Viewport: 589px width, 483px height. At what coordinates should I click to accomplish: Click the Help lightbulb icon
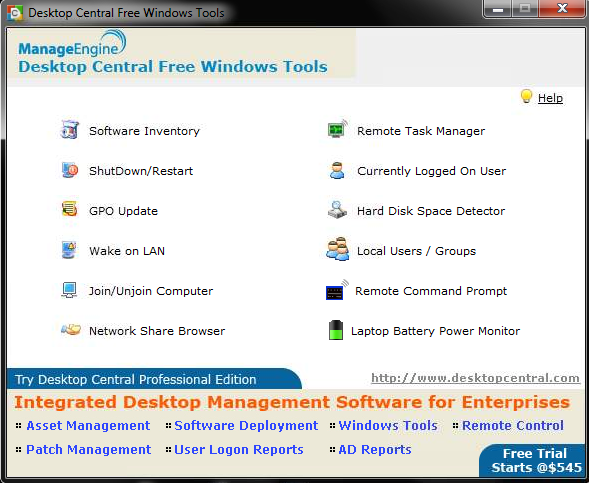526,97
